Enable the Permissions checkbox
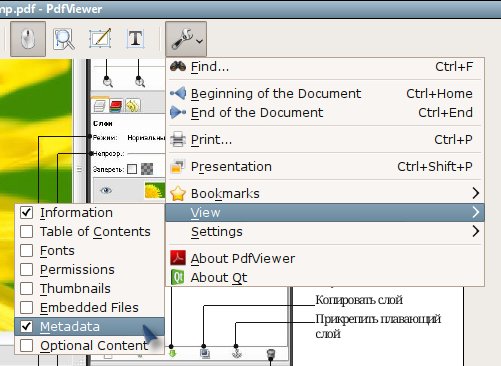This screenshot has width=501, height=366. coord(26,269)
